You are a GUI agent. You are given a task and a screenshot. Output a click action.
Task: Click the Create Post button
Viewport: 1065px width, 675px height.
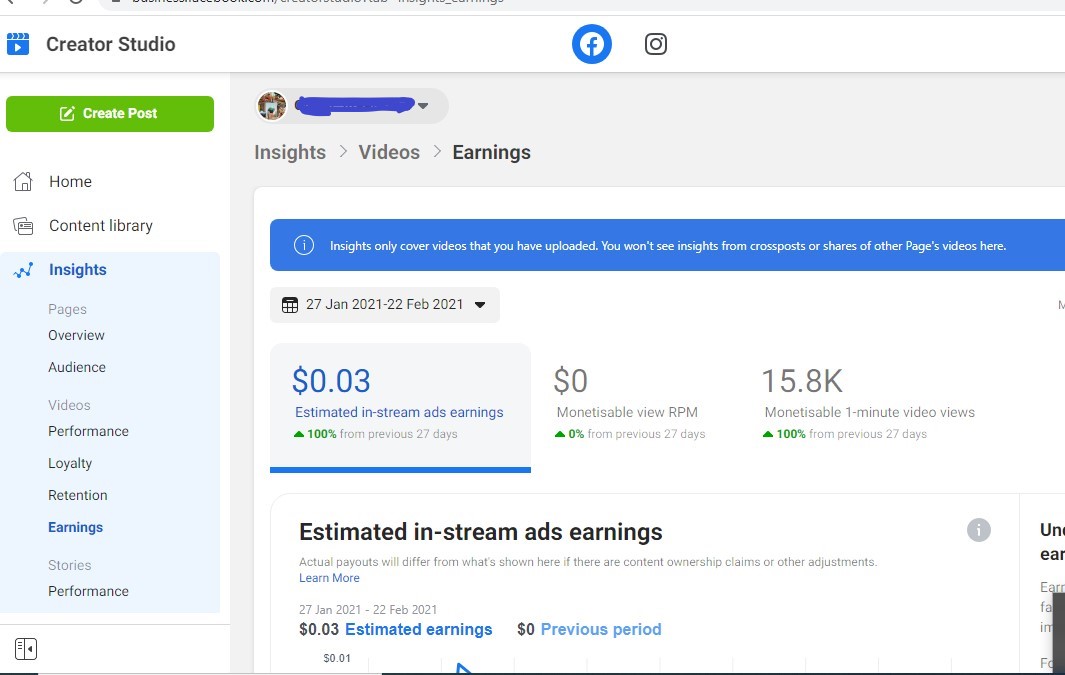[110, 113]
